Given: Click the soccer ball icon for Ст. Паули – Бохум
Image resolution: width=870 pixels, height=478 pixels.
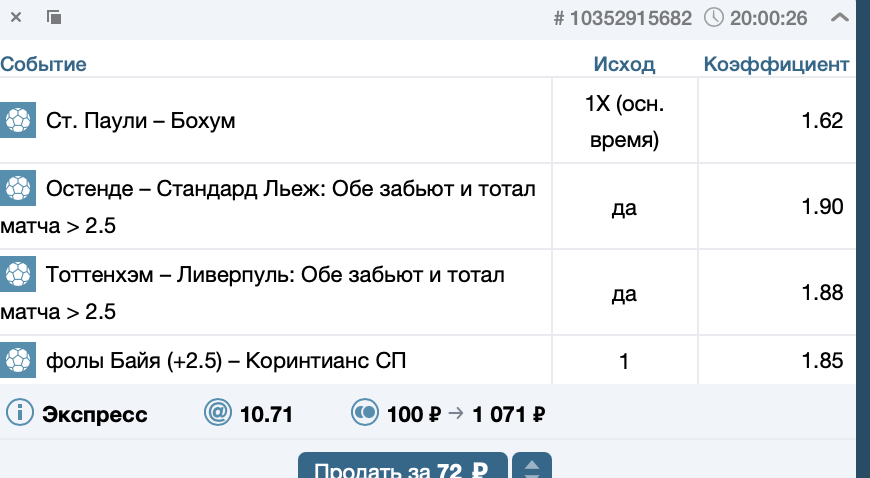Looking at the screenshot, I should (x=18, y=121).
